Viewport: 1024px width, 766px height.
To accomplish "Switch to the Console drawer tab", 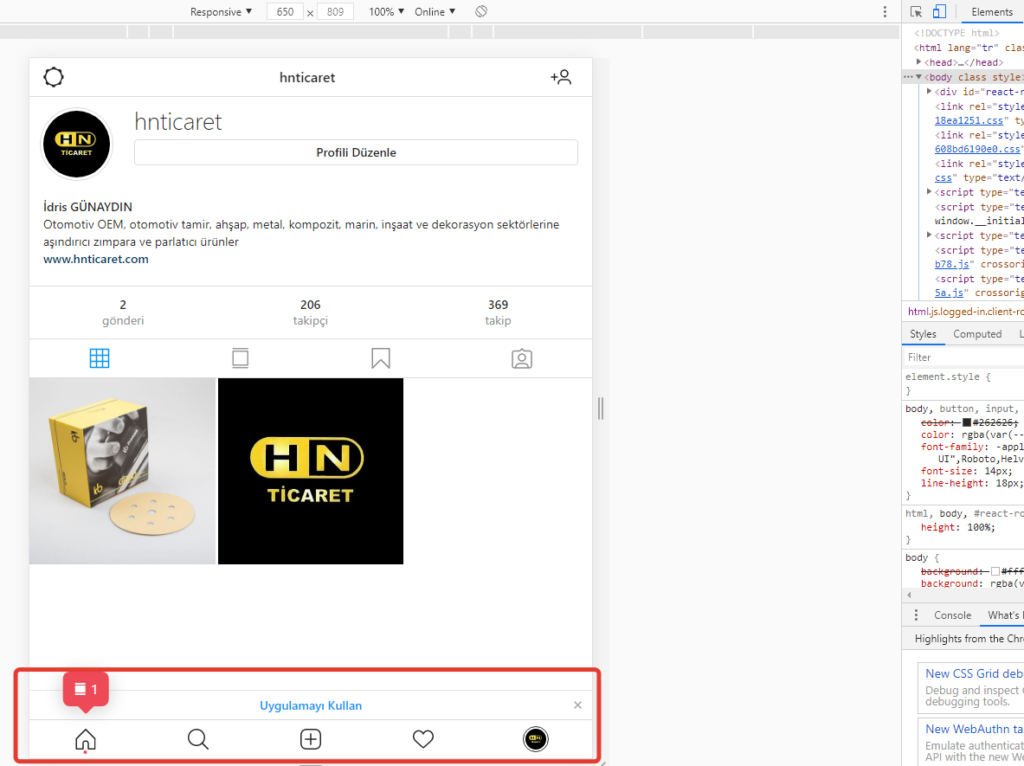I will (x=952, y=615).
